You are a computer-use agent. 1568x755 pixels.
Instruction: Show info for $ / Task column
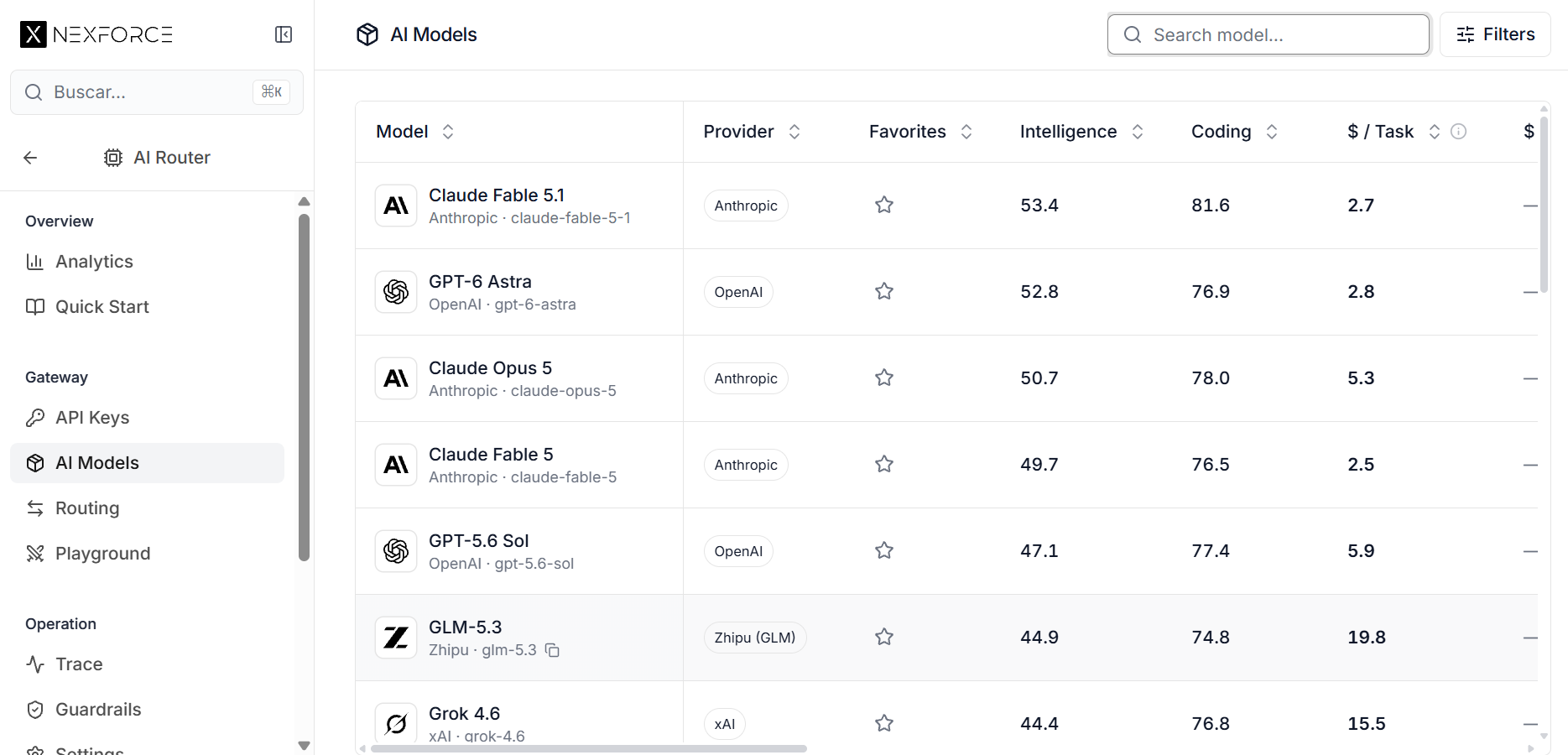[1459, 132]
